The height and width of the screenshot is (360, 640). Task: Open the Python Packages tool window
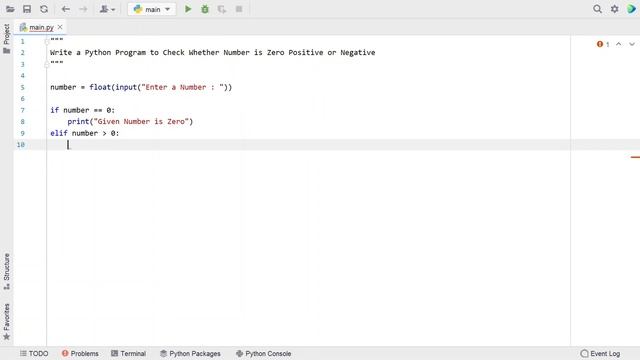click(190, 353)
